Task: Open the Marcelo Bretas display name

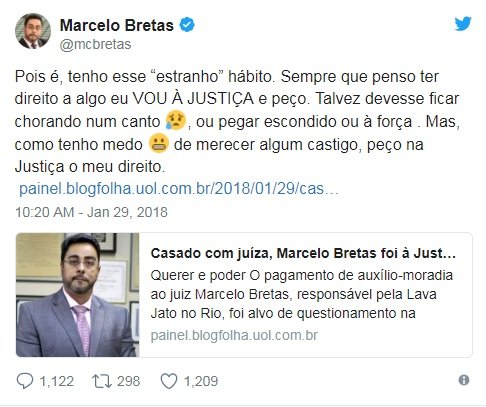Action: (x=117, y=25)
